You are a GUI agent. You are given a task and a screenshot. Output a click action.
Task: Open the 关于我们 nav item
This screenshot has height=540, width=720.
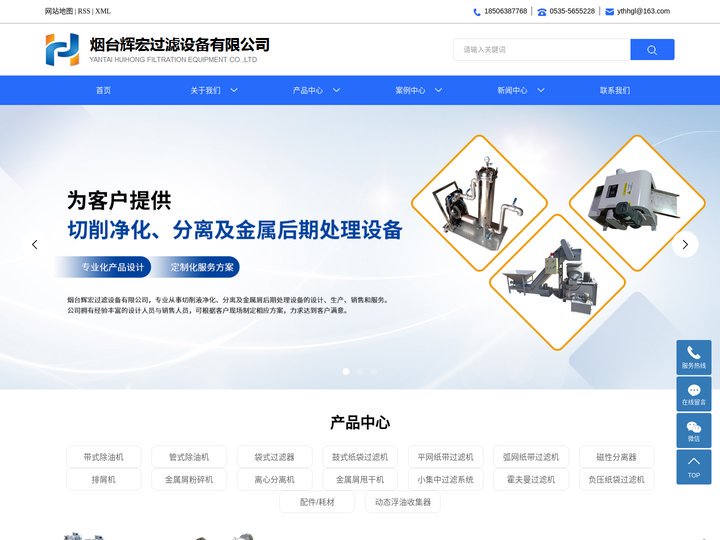[205, 90]
